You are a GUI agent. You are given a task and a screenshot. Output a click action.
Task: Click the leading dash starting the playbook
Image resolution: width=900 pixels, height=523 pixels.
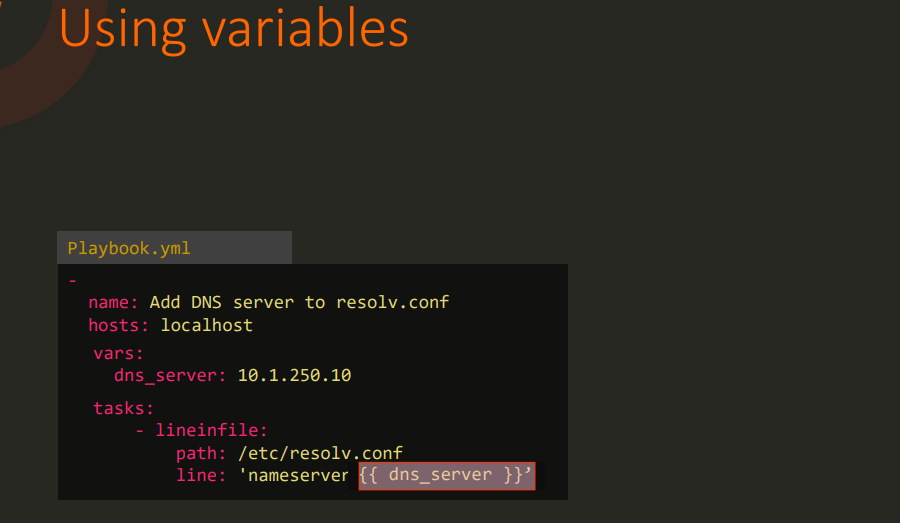pos(73,281)
